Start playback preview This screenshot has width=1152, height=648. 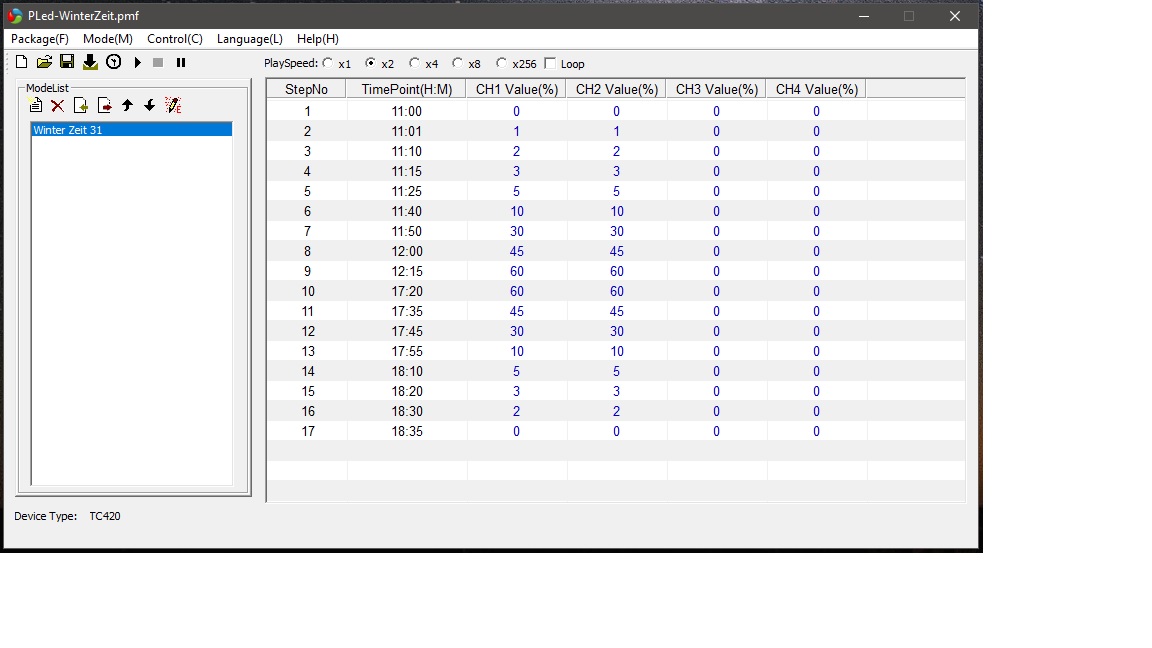pyautogui.click(x=138, y=62)
